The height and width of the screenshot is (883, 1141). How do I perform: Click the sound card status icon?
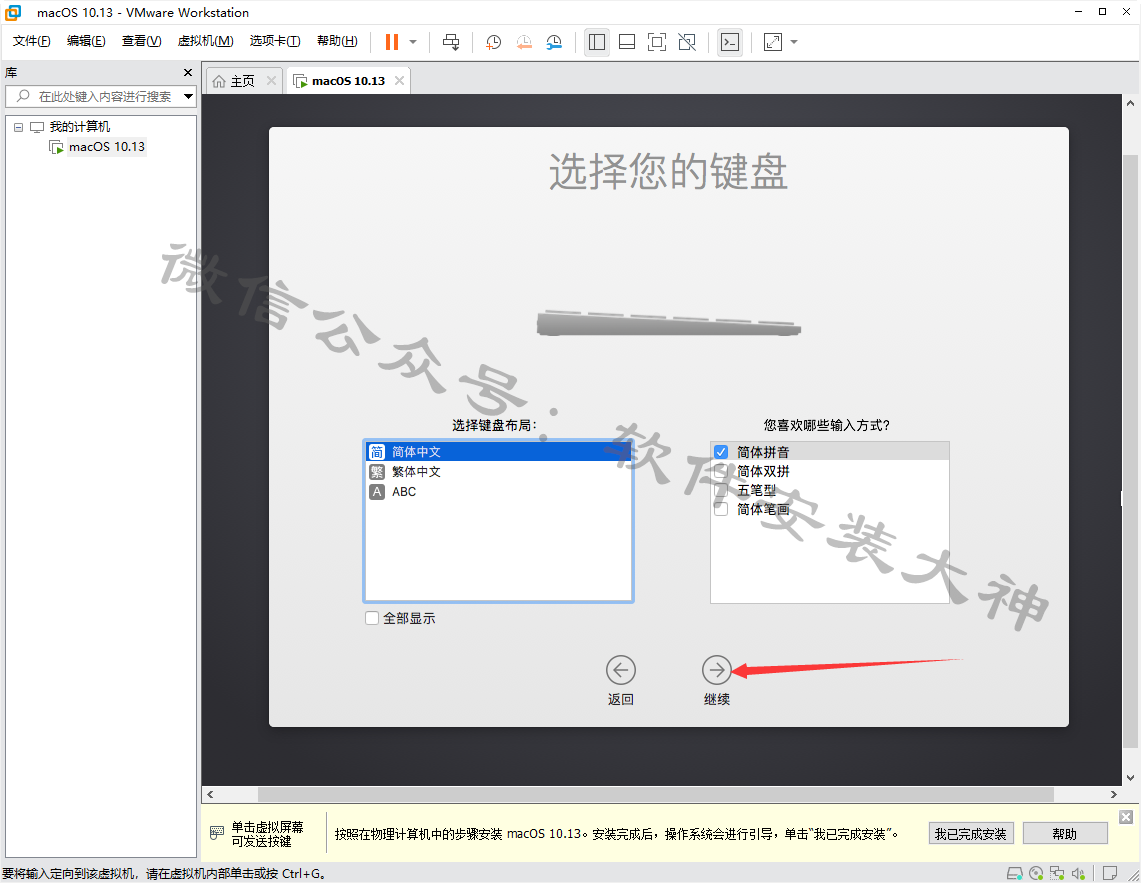[x=1078, y=873]
